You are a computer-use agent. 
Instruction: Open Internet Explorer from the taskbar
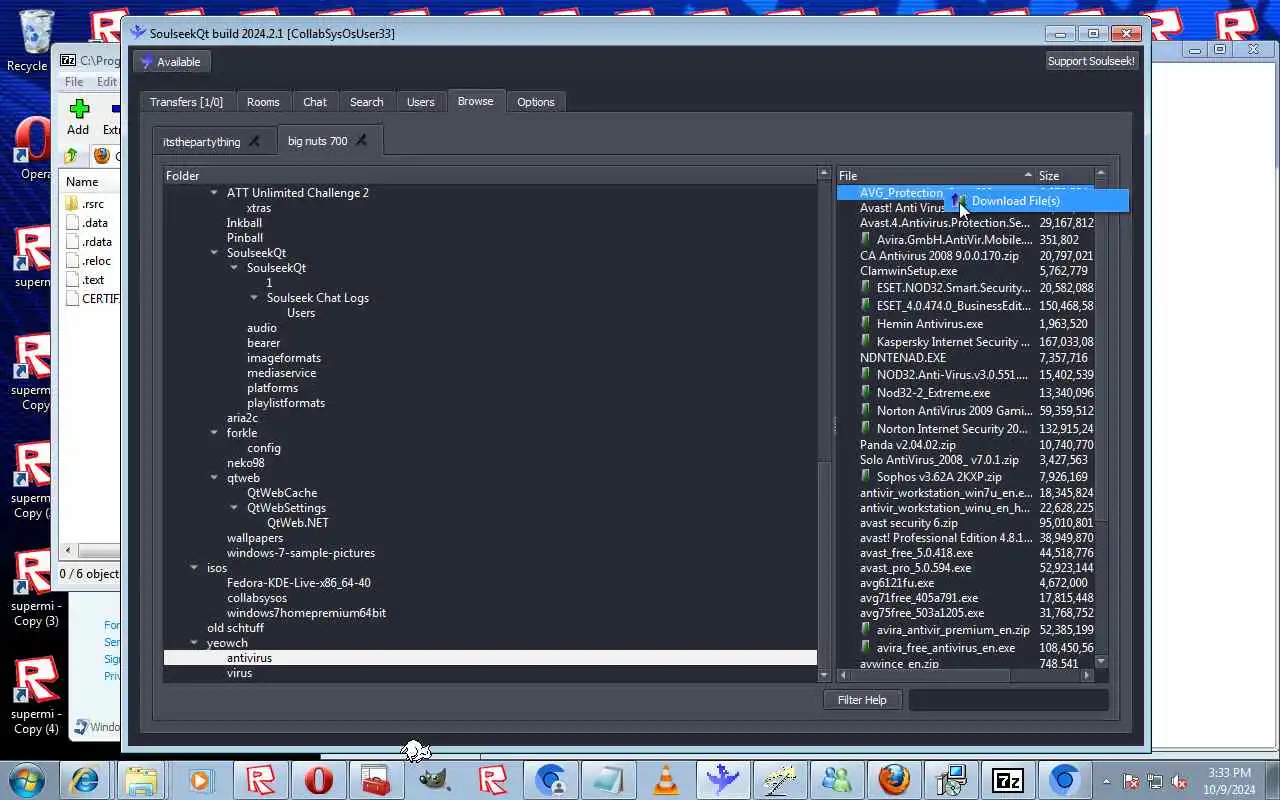tap(84, 780)
